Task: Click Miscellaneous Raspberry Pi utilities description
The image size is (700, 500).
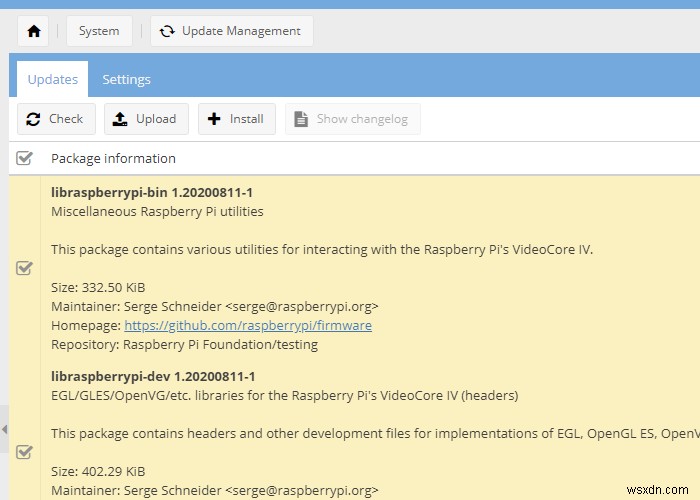Action: pyautogui.click(x=157, y=212)
